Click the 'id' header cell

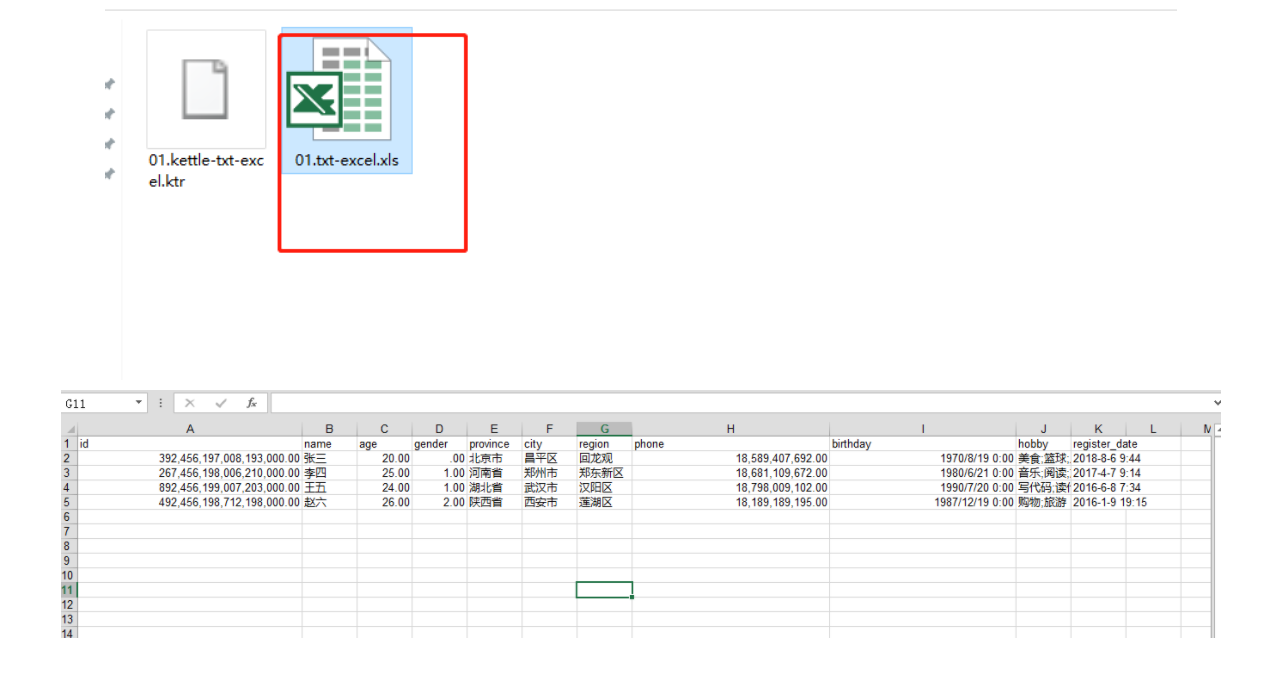click(x=190, y=444)
